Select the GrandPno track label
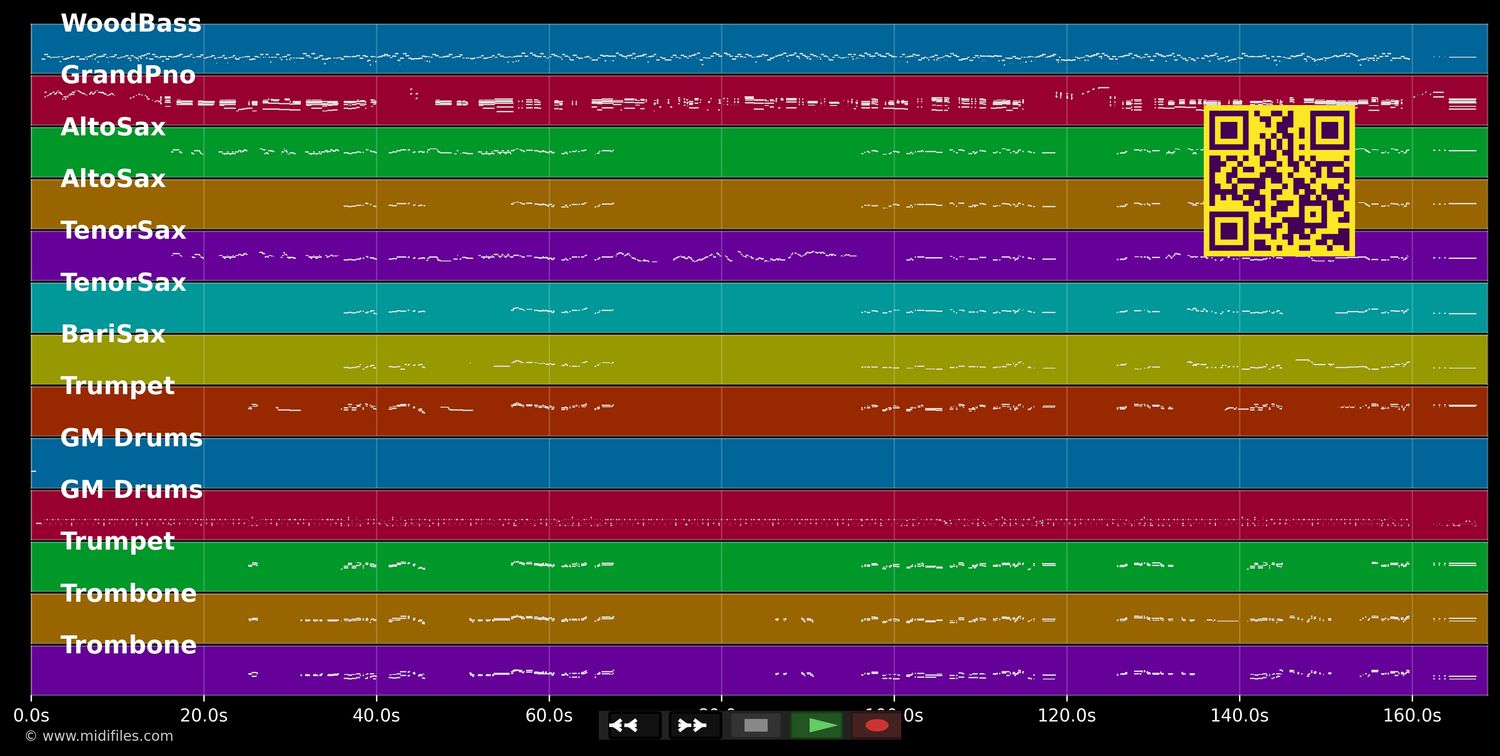Screen dimensions: 1500x756 (128, 76)
